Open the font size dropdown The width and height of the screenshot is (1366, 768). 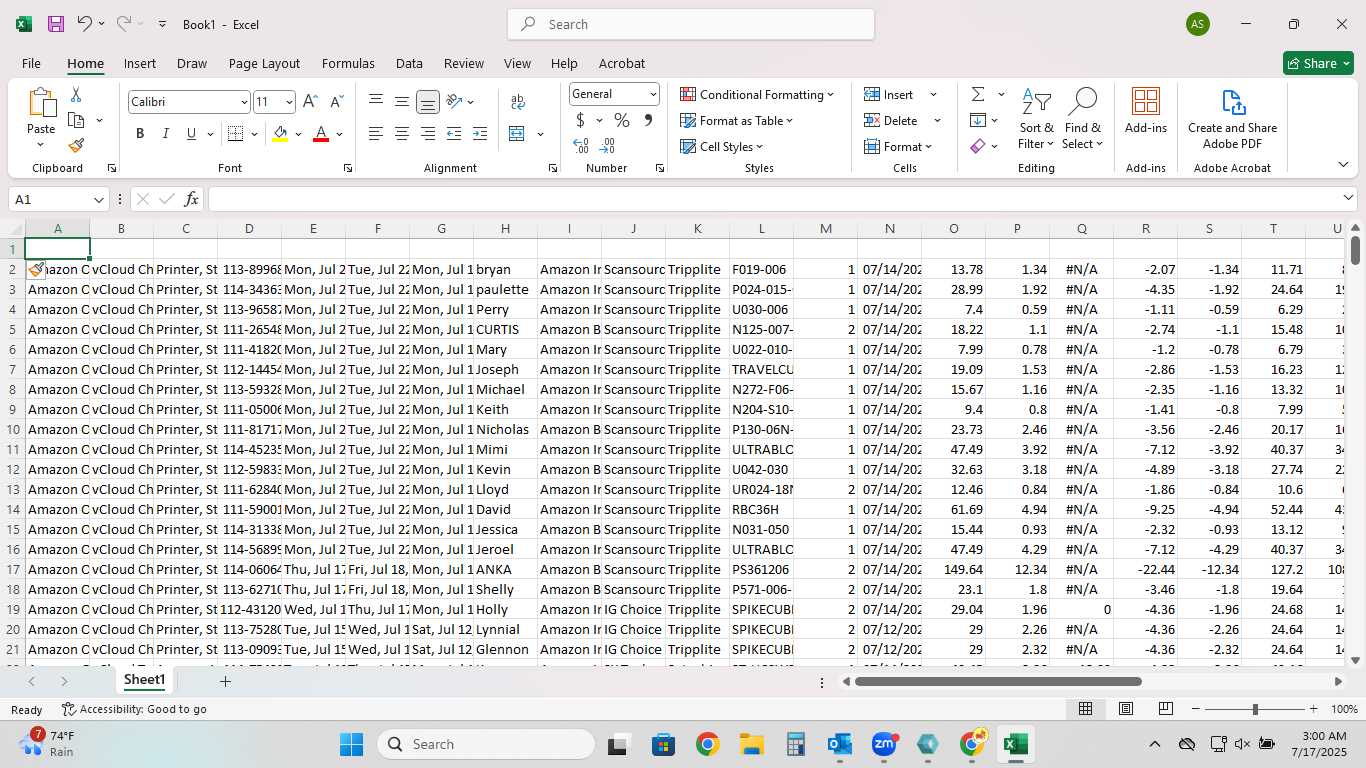[x=289, y=102]
